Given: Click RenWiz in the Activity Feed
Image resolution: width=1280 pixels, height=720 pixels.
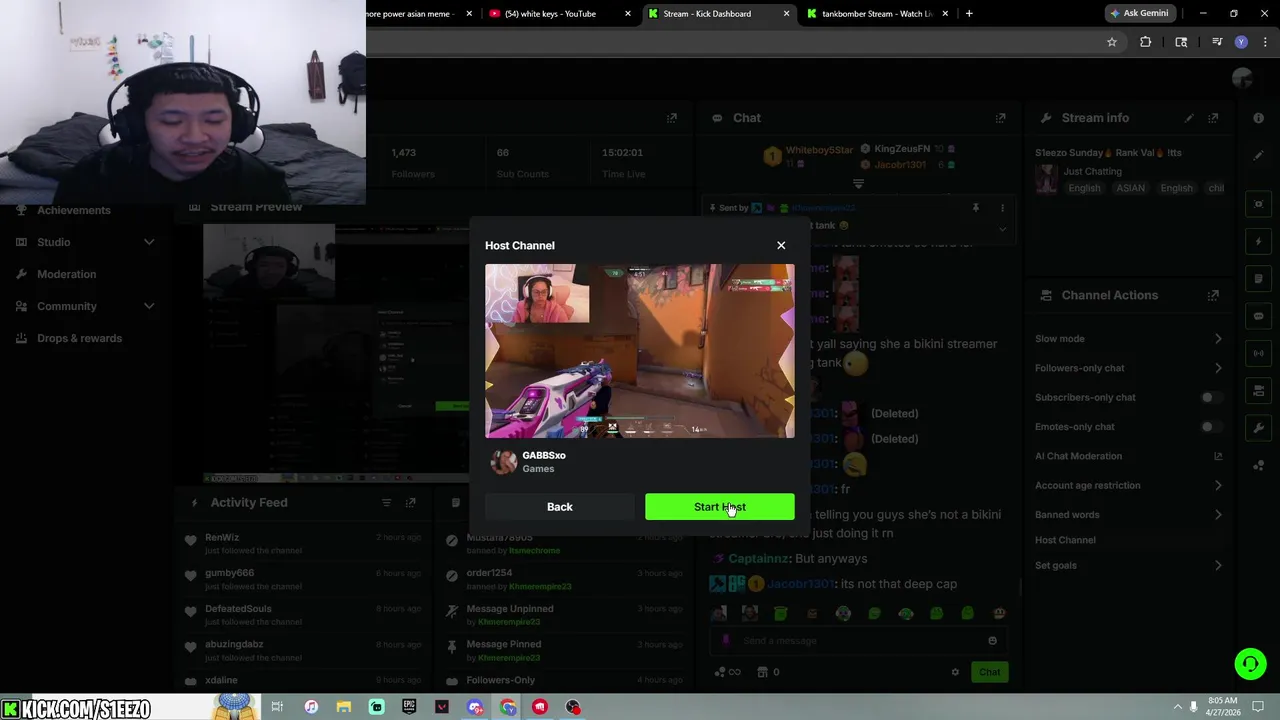Looking at the screenshot, I should 222,538.
